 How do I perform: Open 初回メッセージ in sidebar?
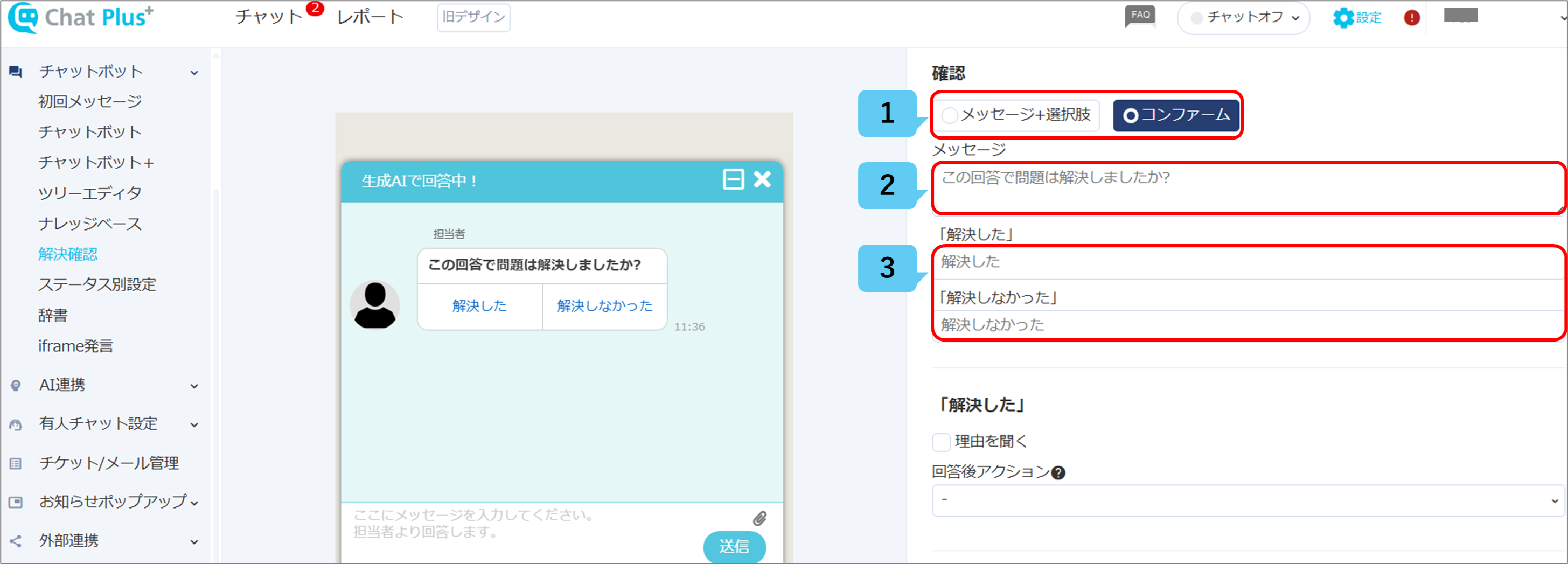(90, 102)
